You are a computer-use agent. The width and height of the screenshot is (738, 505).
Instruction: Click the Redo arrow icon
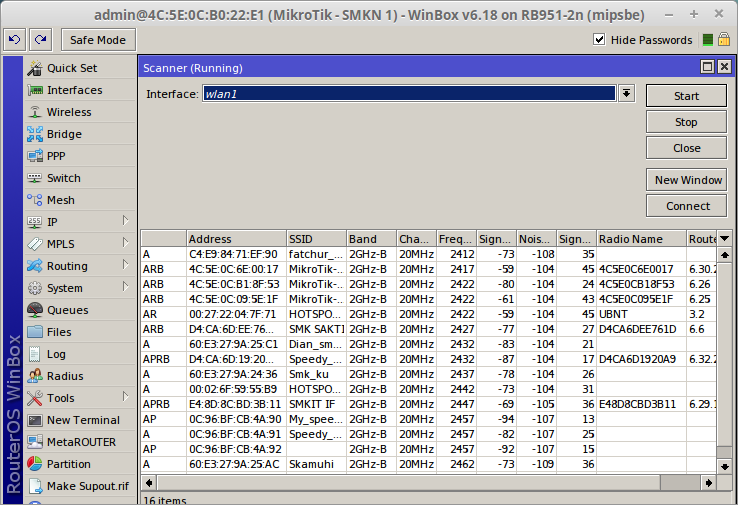coord(40,40)
